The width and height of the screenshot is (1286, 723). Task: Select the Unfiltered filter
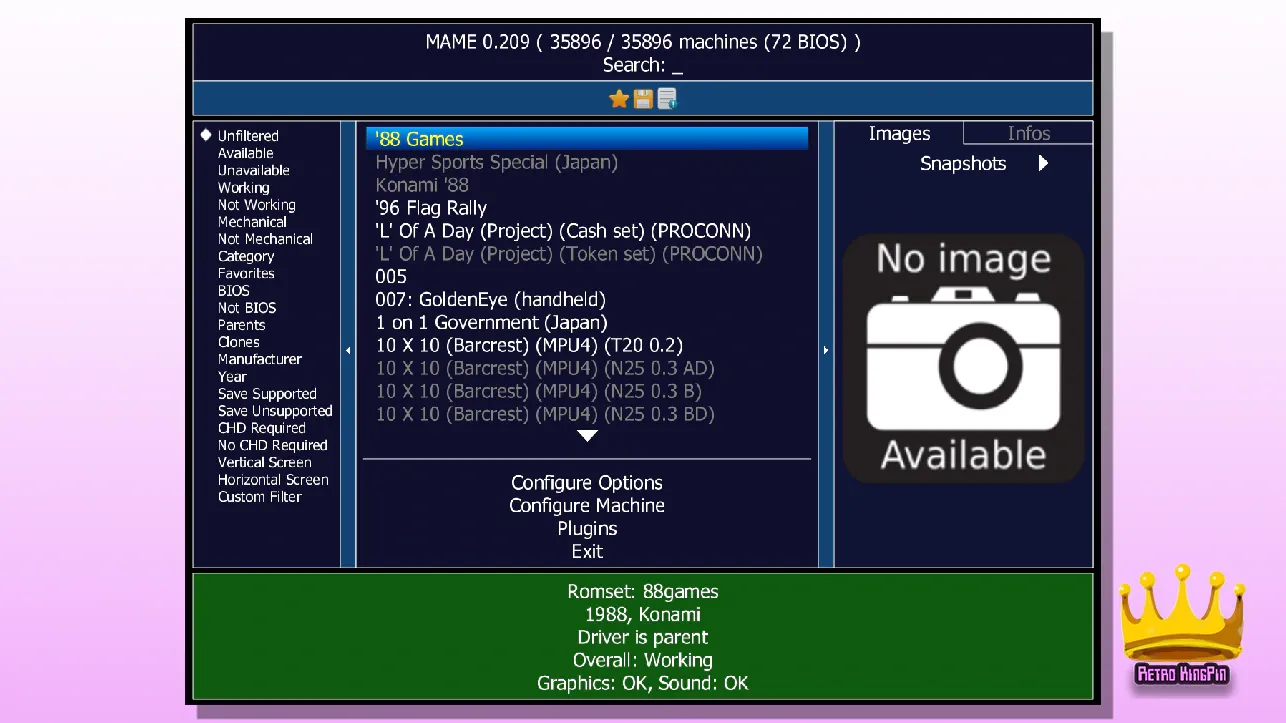248,136
